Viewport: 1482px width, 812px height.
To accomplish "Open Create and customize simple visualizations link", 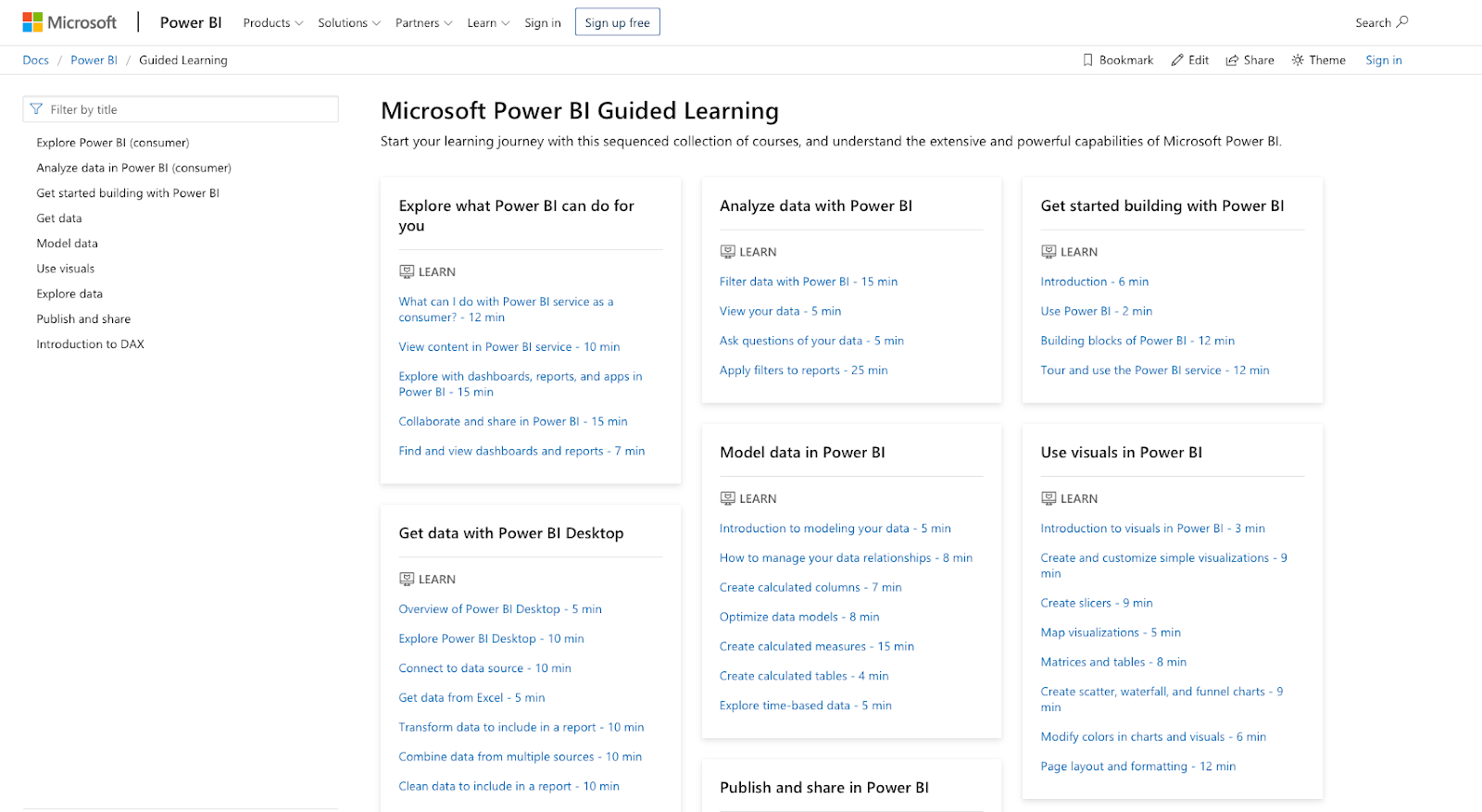I will [1163, 566].
